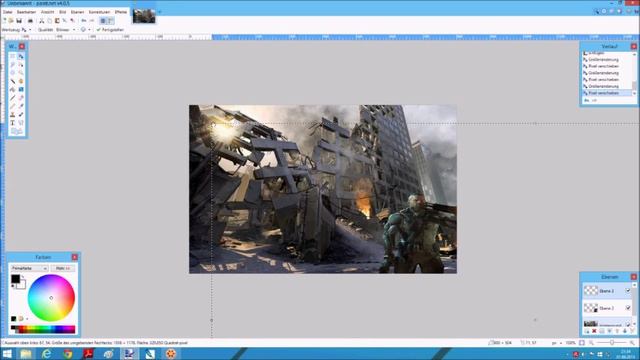Delete layer with the red X icon
The height and width of the screenshot is (360, 640).
594,331
